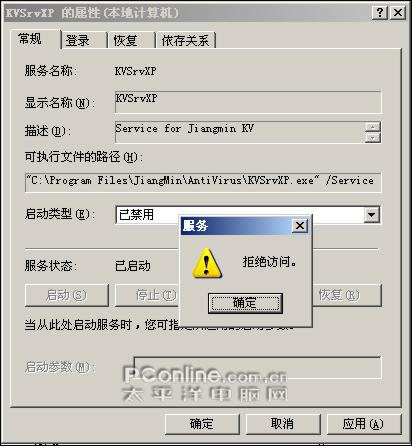Confirm the 拒绝访问 message with 确定

coord(245,303)
